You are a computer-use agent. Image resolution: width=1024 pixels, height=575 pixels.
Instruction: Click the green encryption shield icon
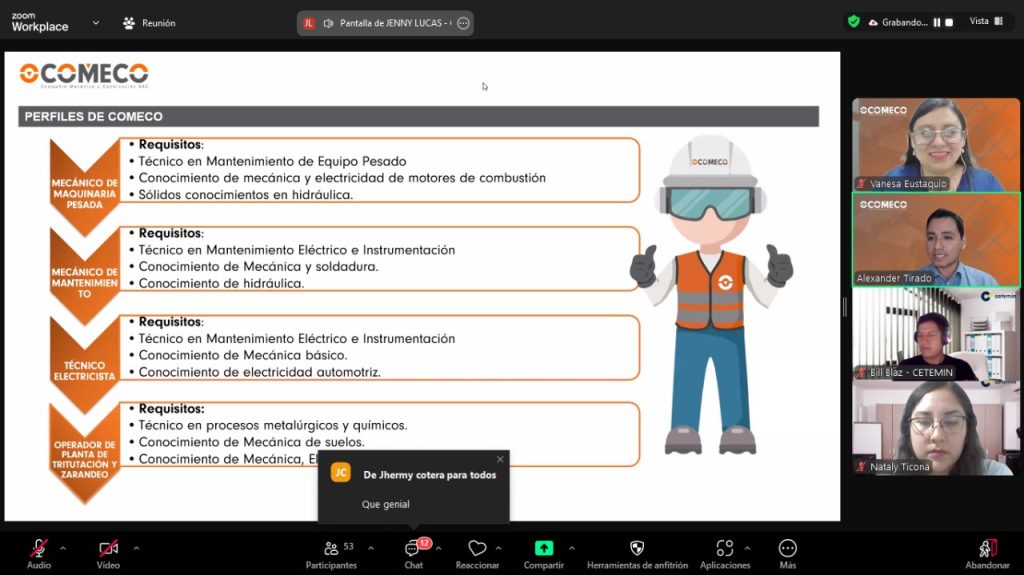[x=853, y=21]
